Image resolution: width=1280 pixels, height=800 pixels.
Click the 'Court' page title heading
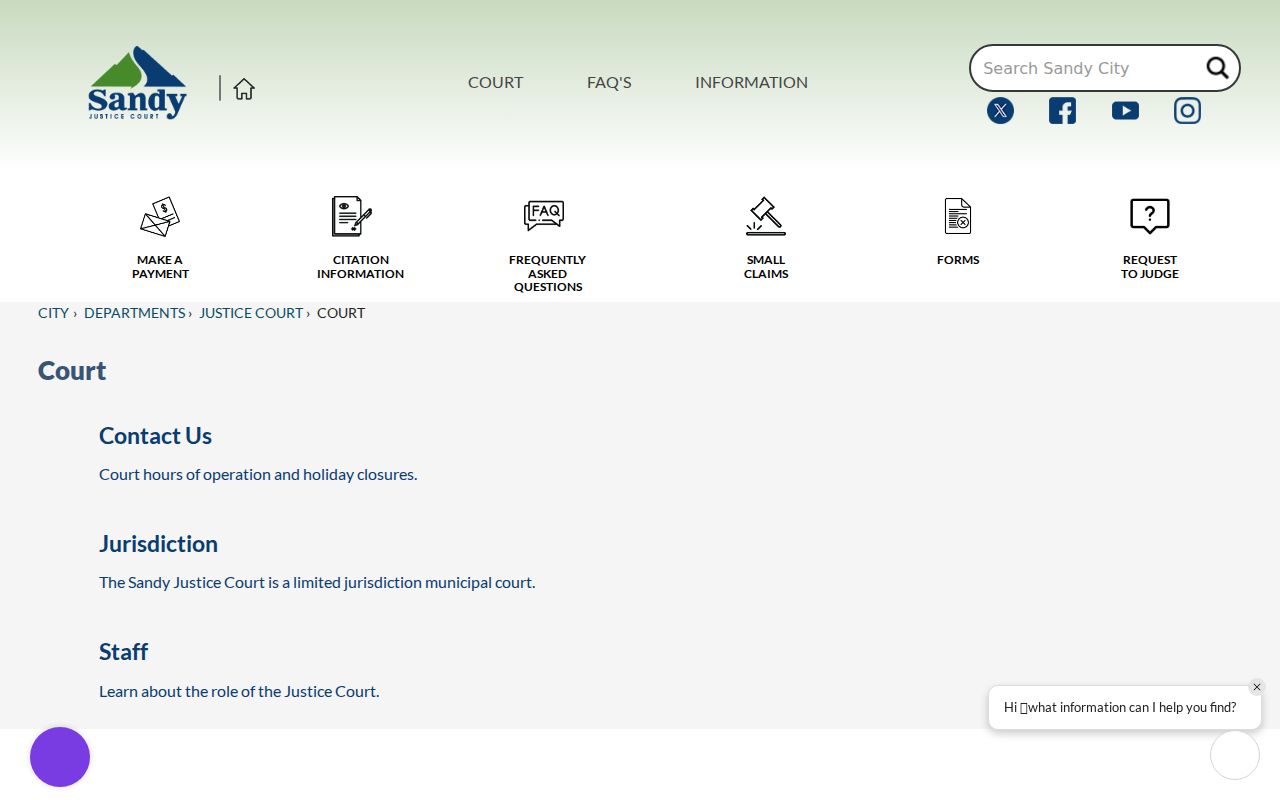[72, 371]
